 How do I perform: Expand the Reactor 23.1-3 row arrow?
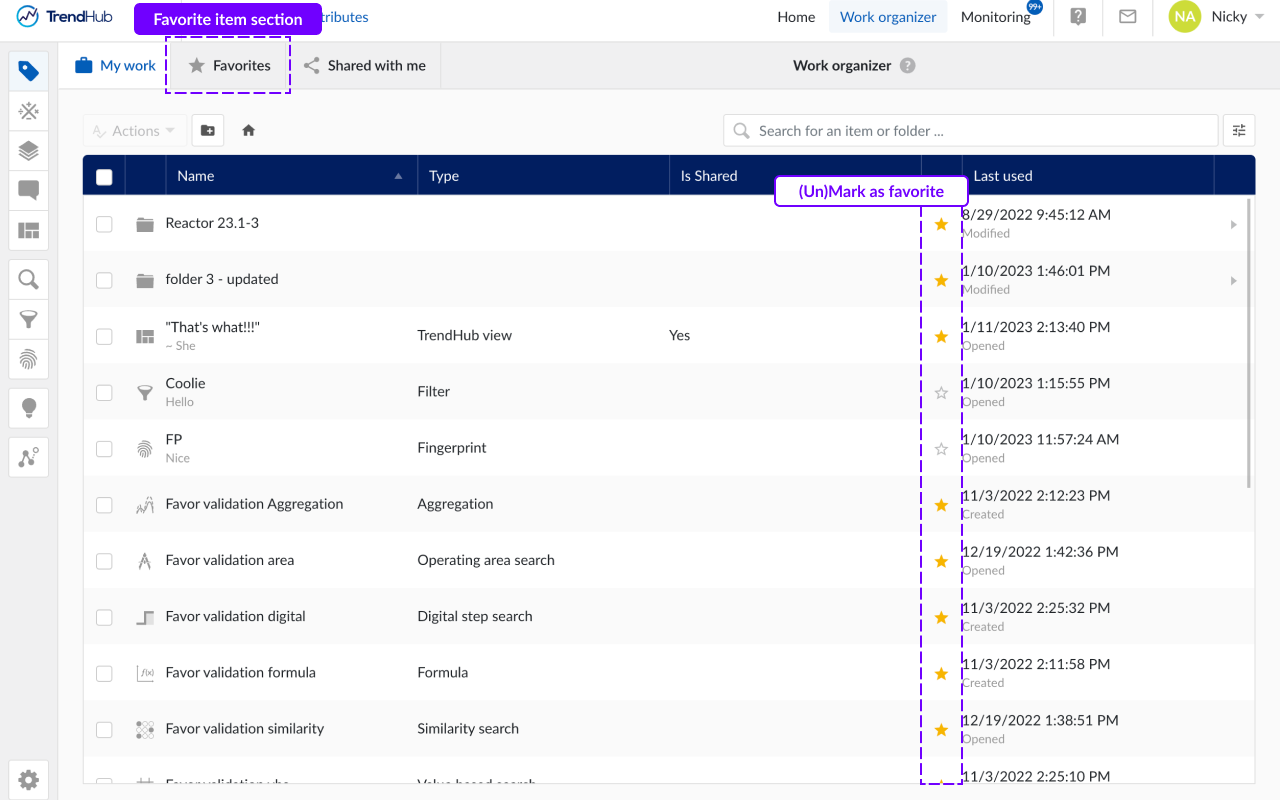[x=1233, y=225]
